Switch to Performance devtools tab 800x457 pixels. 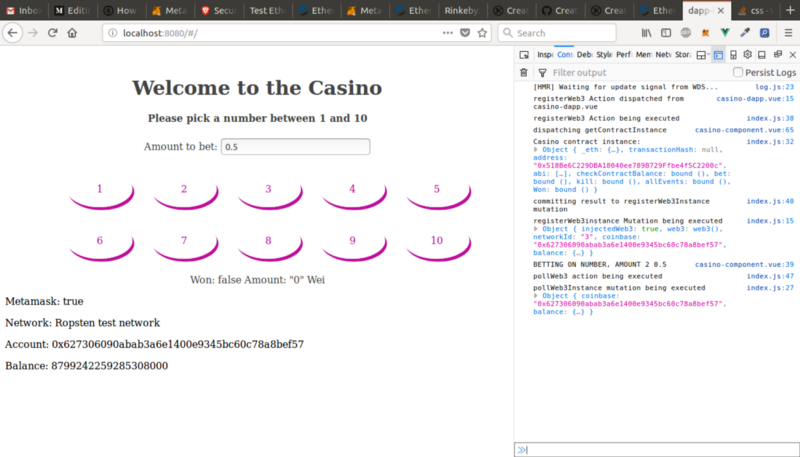coord(623,55)
